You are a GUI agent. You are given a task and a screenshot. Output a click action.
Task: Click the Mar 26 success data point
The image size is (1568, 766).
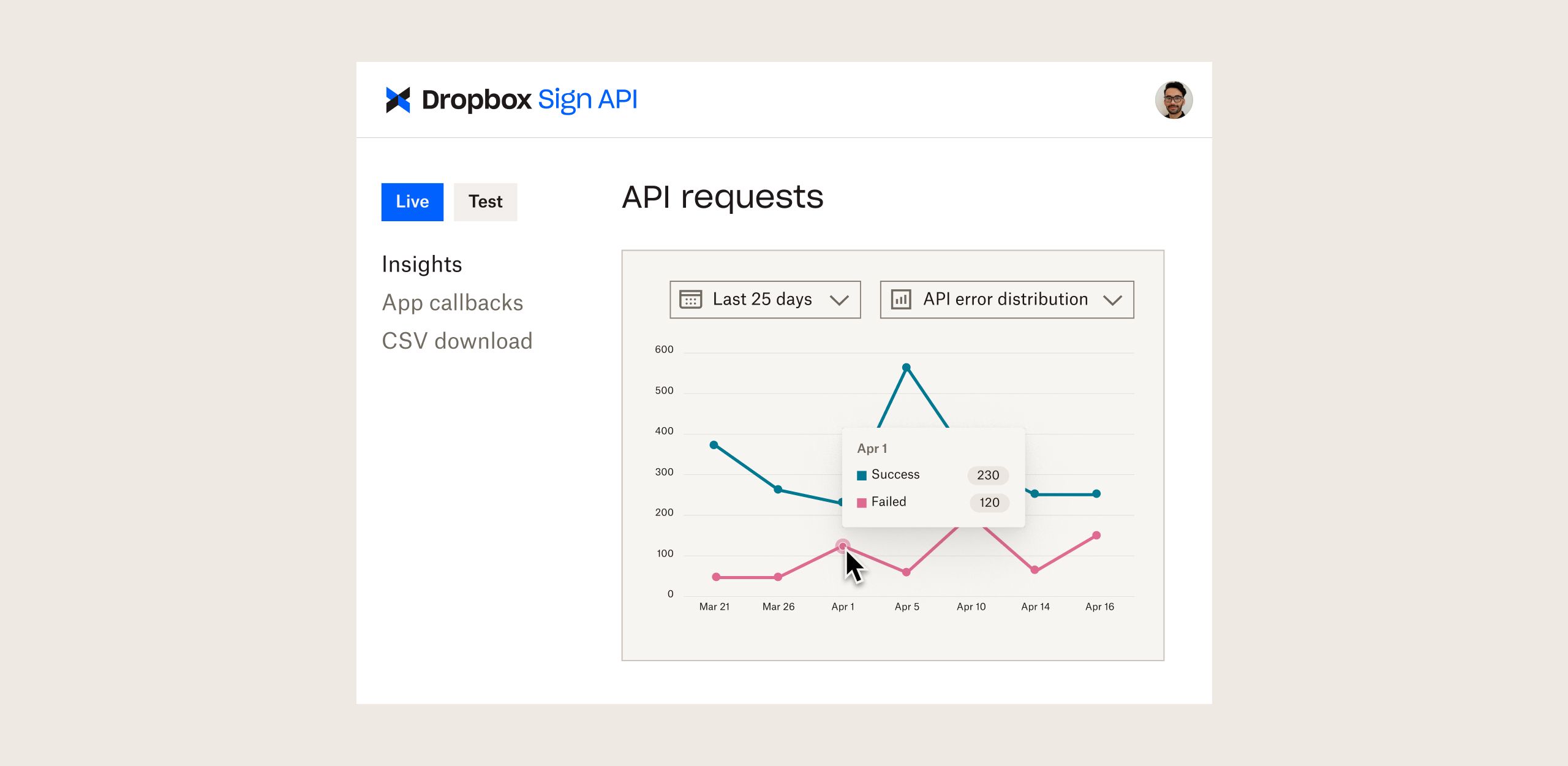click(x=778, y=489)
